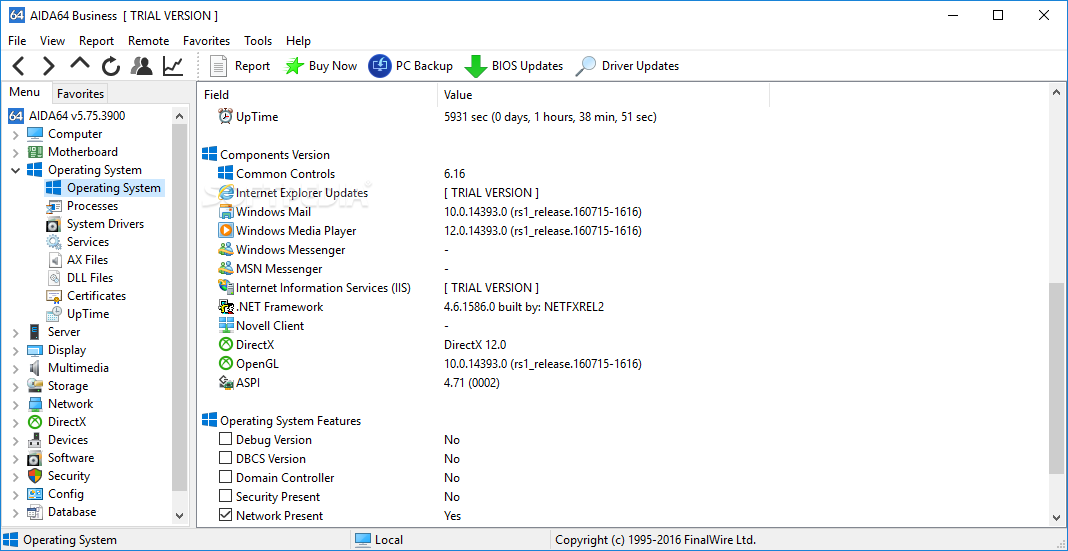
Task: Open the graph chart toolbar icon
Action: (x=173, y=66)
